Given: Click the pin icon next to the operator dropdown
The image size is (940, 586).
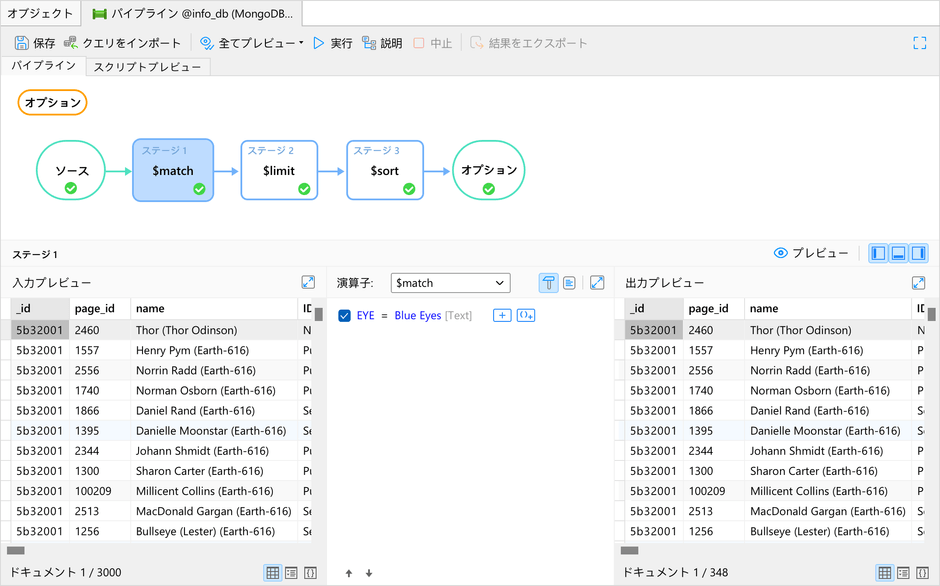Looking at the screenshot, I should coord(549,283).
